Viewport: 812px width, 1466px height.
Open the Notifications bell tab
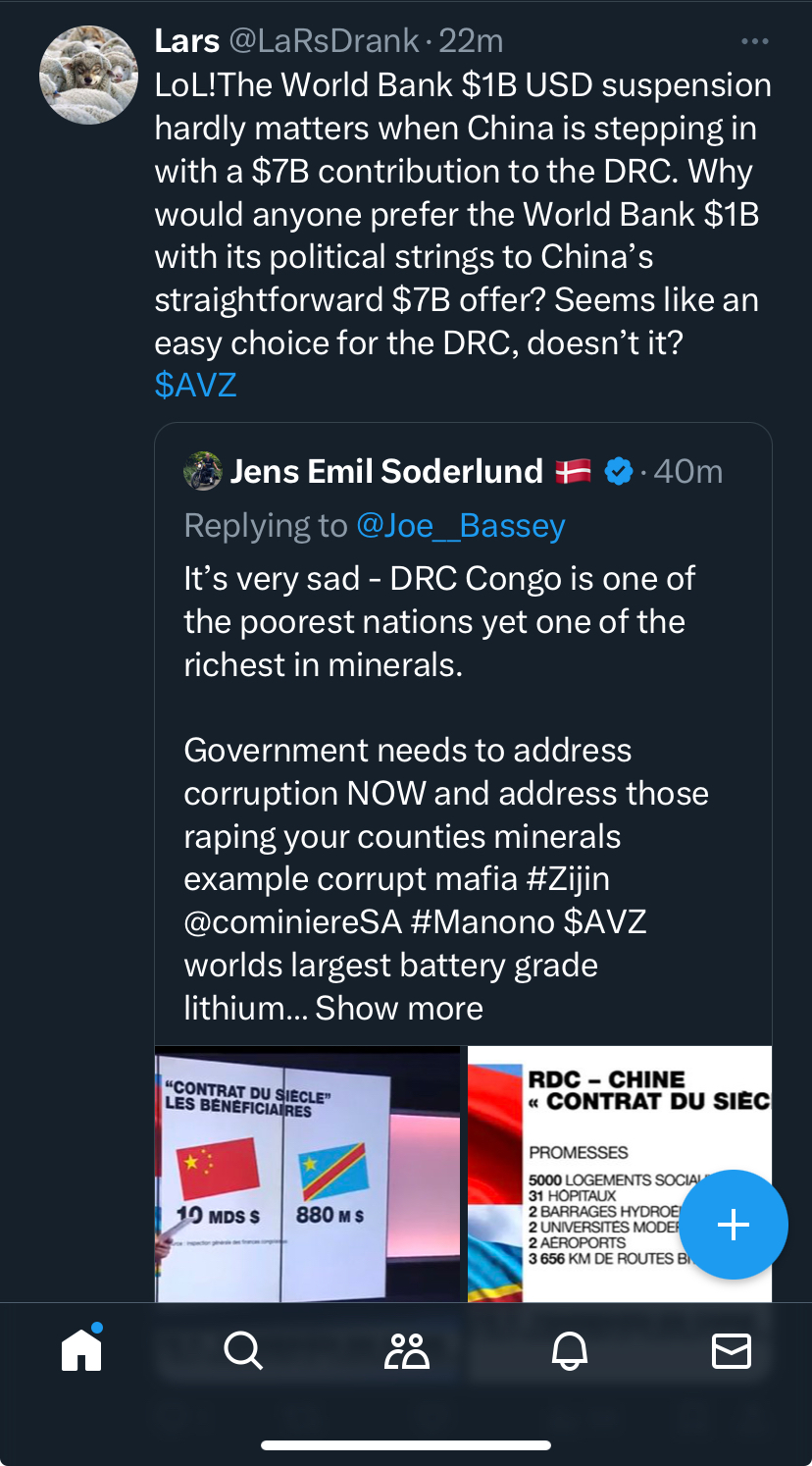569,1351
